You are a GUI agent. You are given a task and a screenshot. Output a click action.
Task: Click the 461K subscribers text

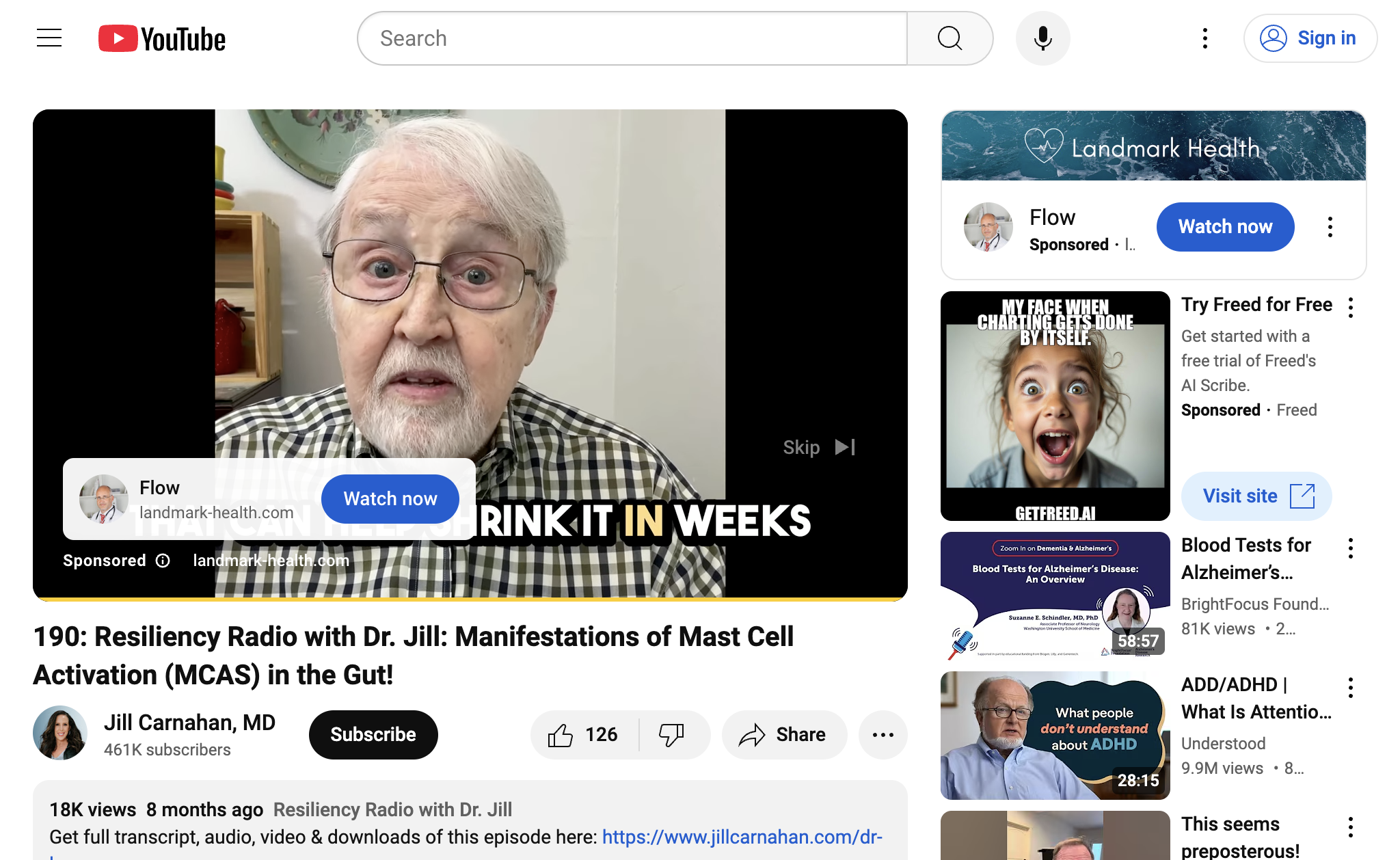coord(167,751)
